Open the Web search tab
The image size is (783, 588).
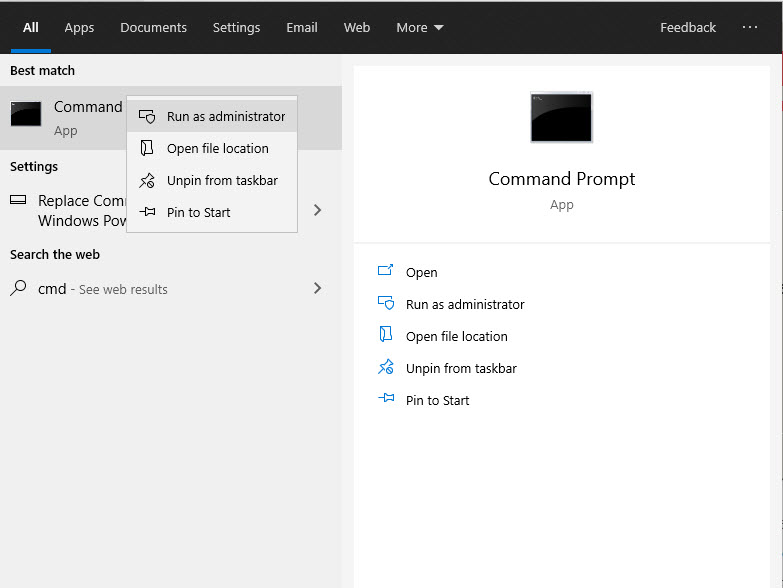tap(357, 28)
